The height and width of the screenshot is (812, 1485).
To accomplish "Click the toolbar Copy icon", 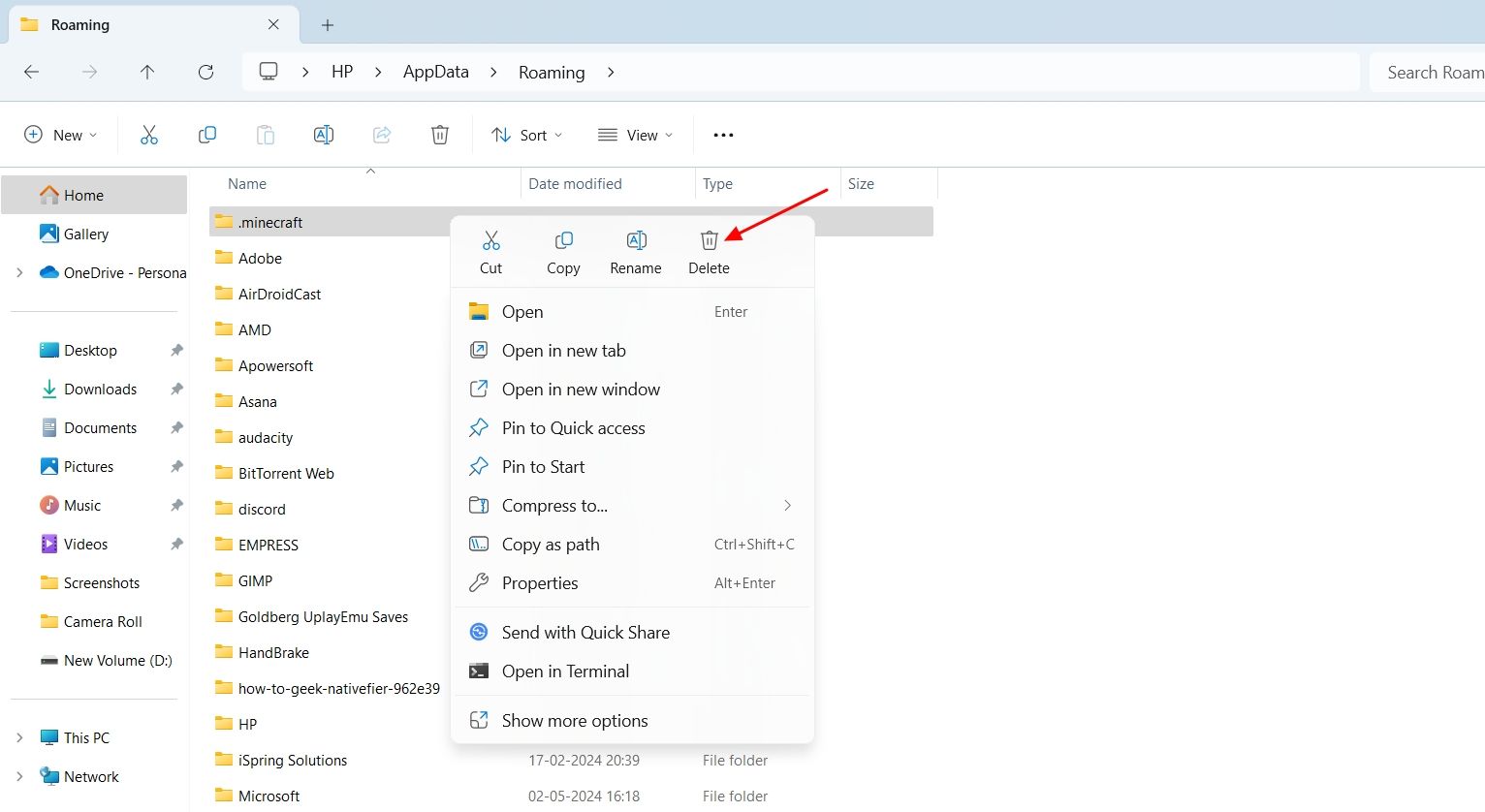I will tap(207, 135).
